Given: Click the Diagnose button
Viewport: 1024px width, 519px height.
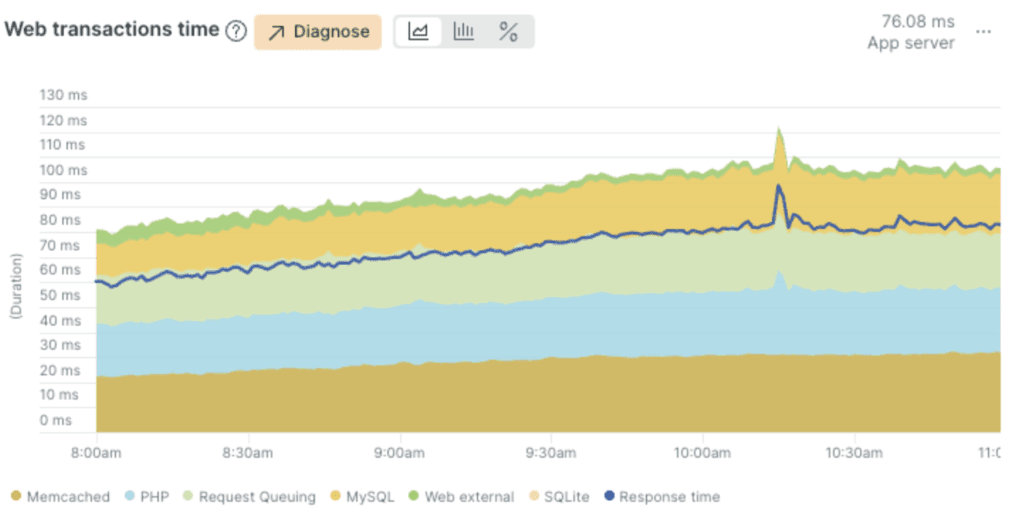Looking at the screenshot, I should point(317,31).
